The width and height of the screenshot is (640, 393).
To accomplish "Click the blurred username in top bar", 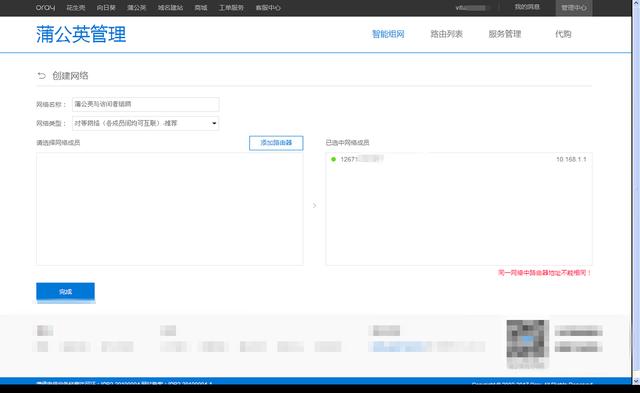I will tap(471, 8).
